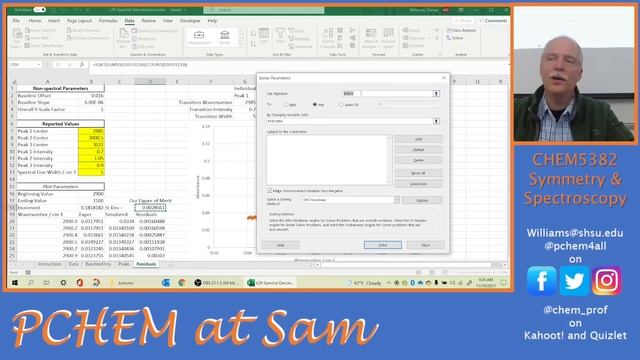Click the Facebook logo icon
Viewport: 640px width, 360px height.
[542, 281]
